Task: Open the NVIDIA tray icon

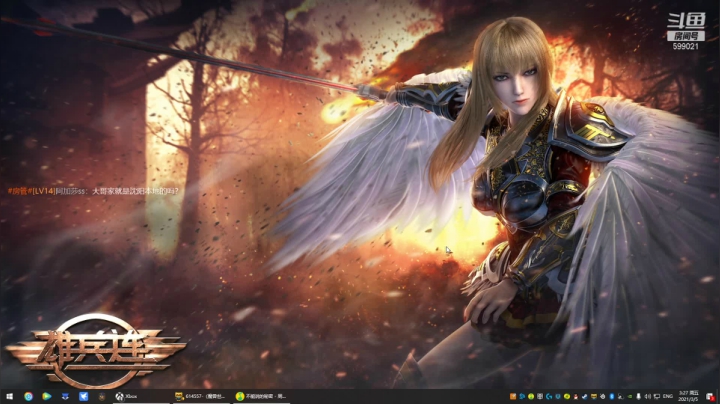Action: click(630, 396)
